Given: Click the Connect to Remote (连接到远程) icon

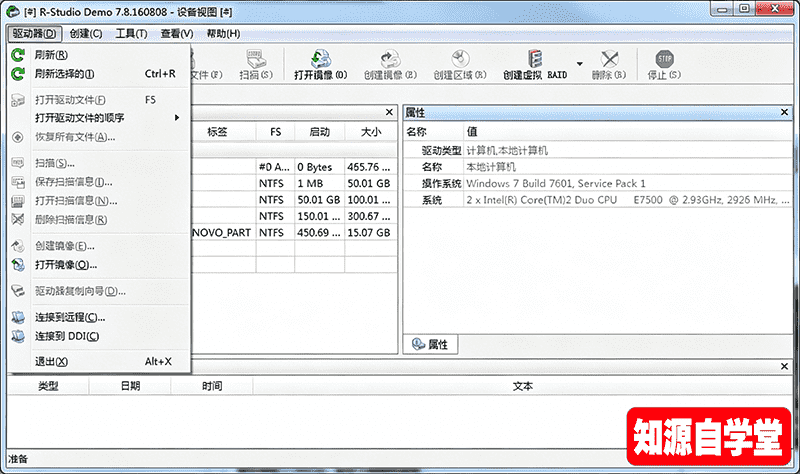Looking at the screenshot, I should click(18, 317).
